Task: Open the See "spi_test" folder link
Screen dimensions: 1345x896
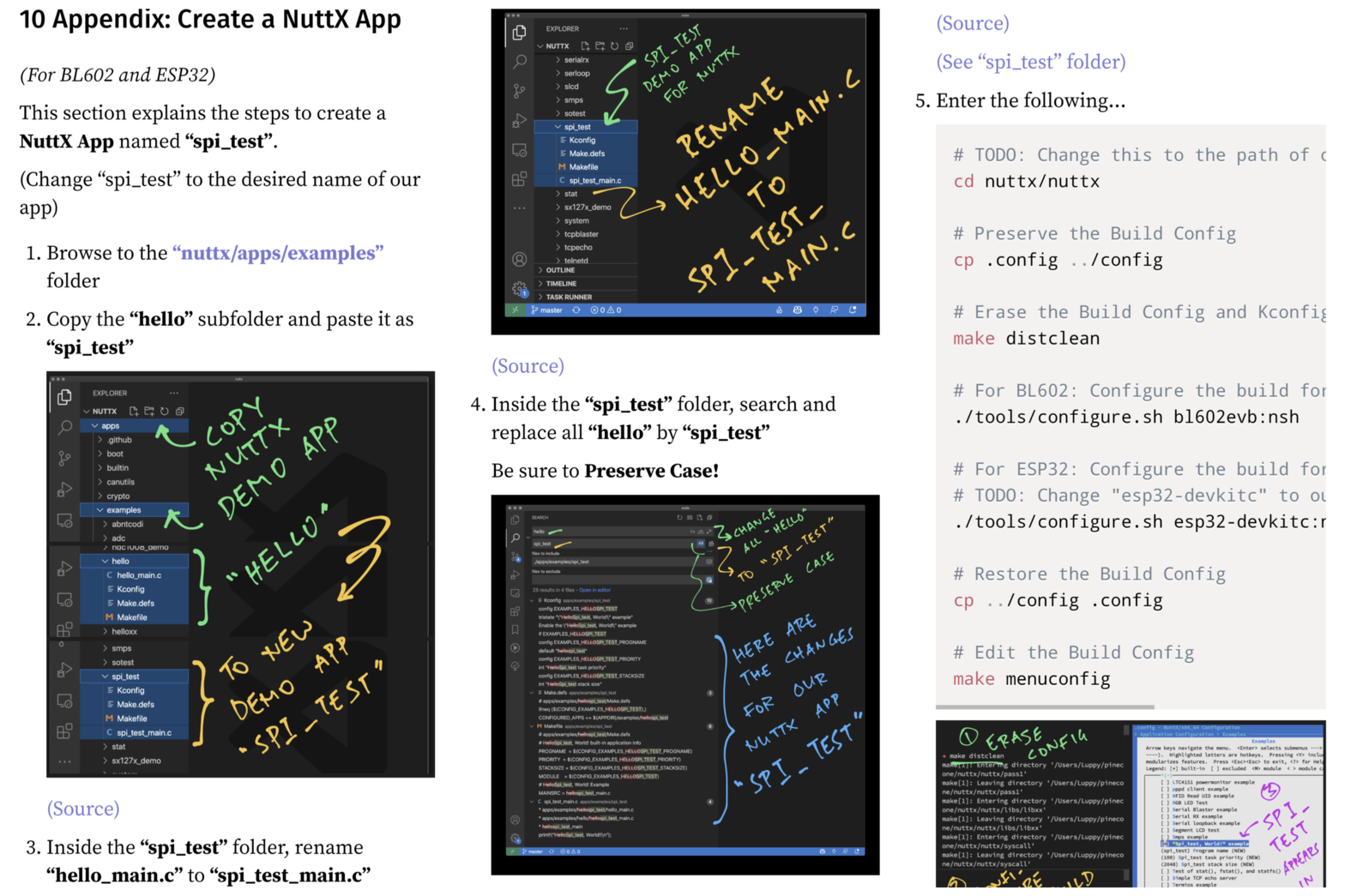Action: [x=1030, y=62]
